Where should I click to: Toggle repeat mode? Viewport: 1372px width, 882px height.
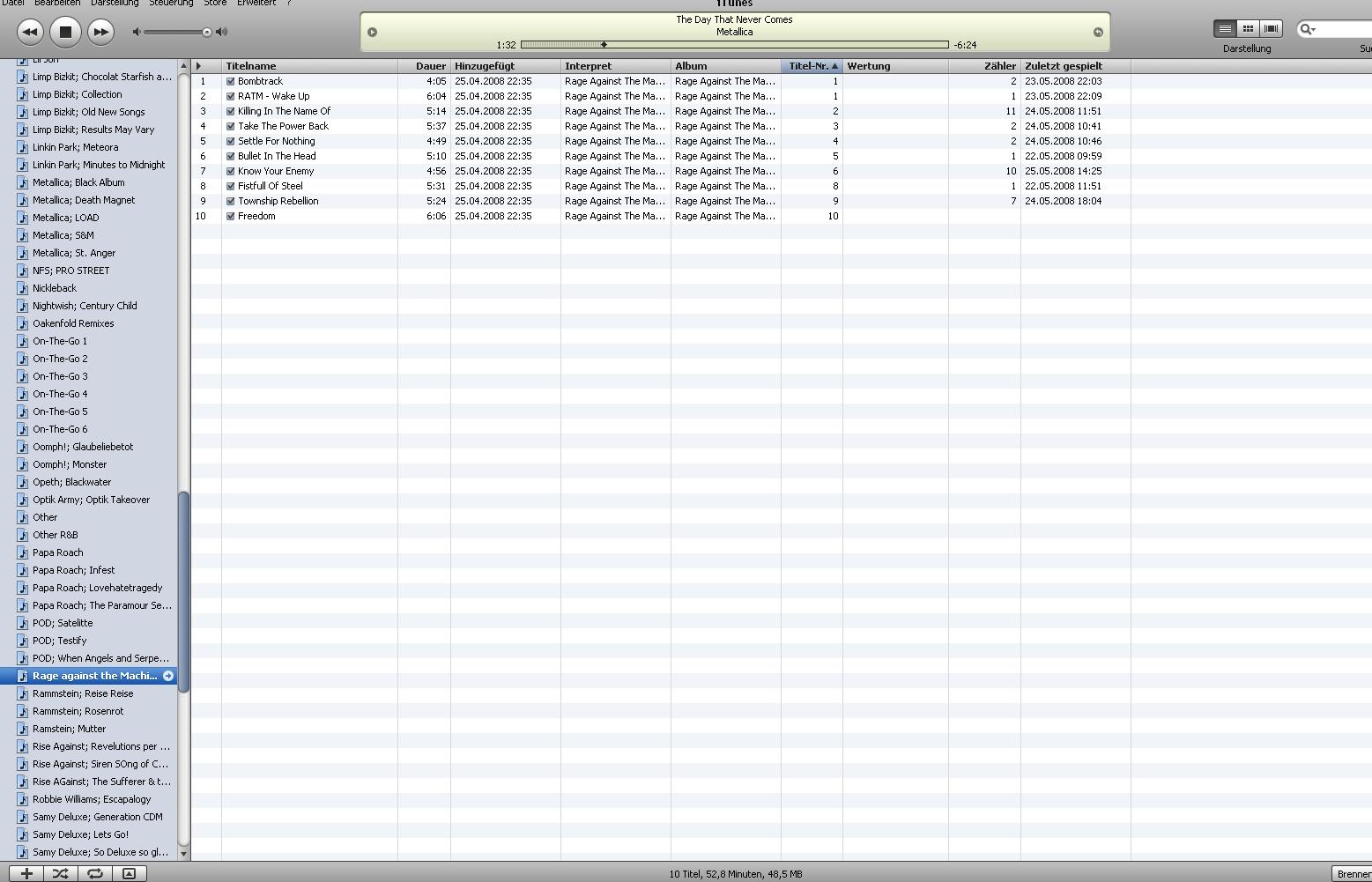(x=94, y=874)
